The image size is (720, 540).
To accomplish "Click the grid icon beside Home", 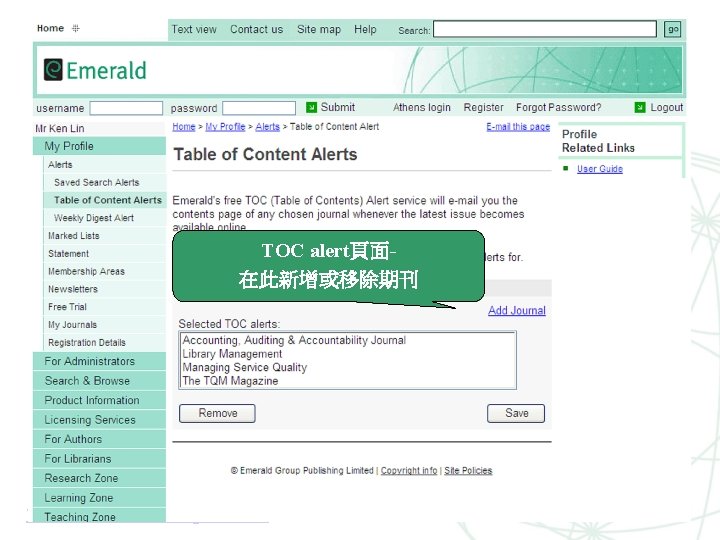I will [76, 28].
